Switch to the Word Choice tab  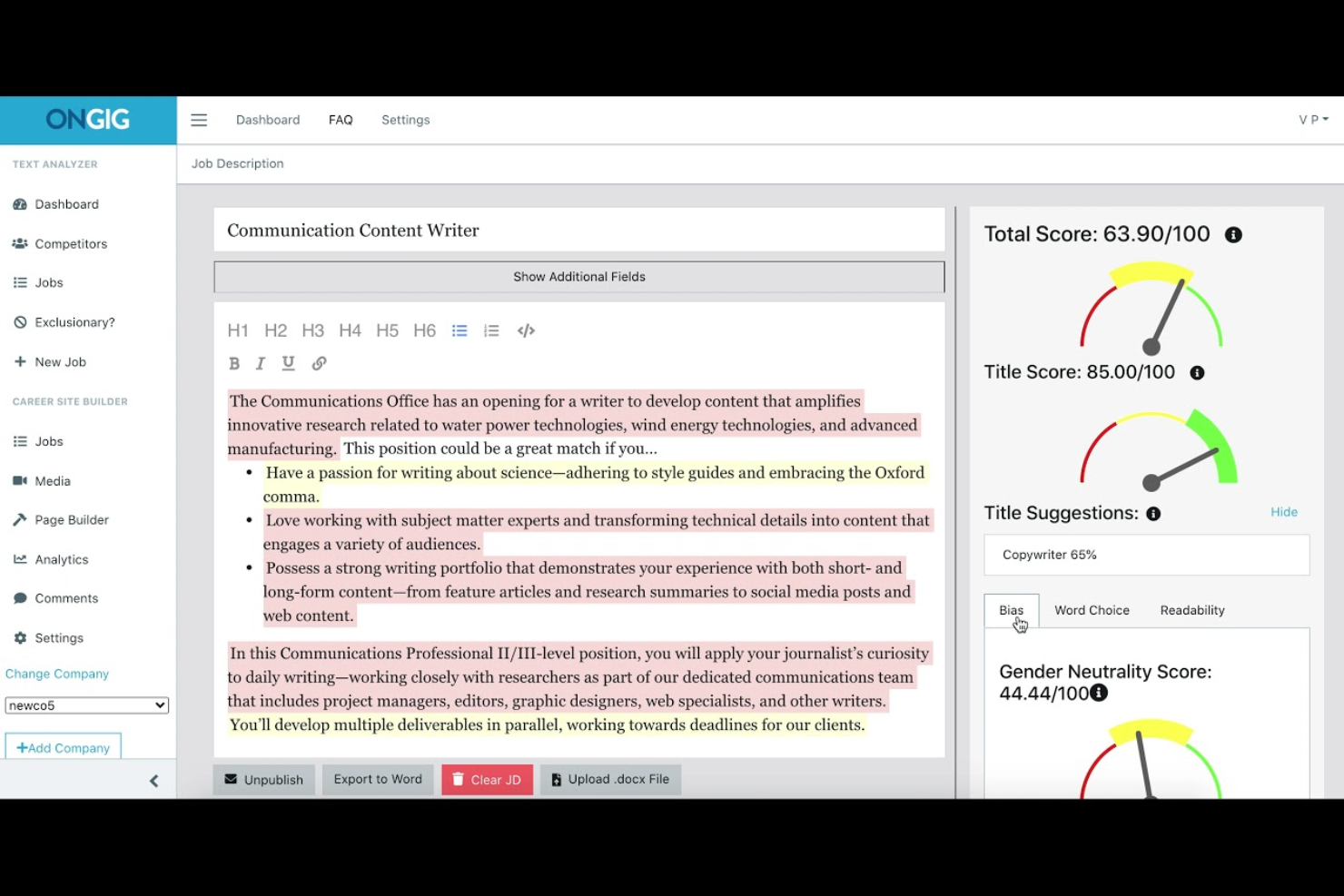(1092, 609)
